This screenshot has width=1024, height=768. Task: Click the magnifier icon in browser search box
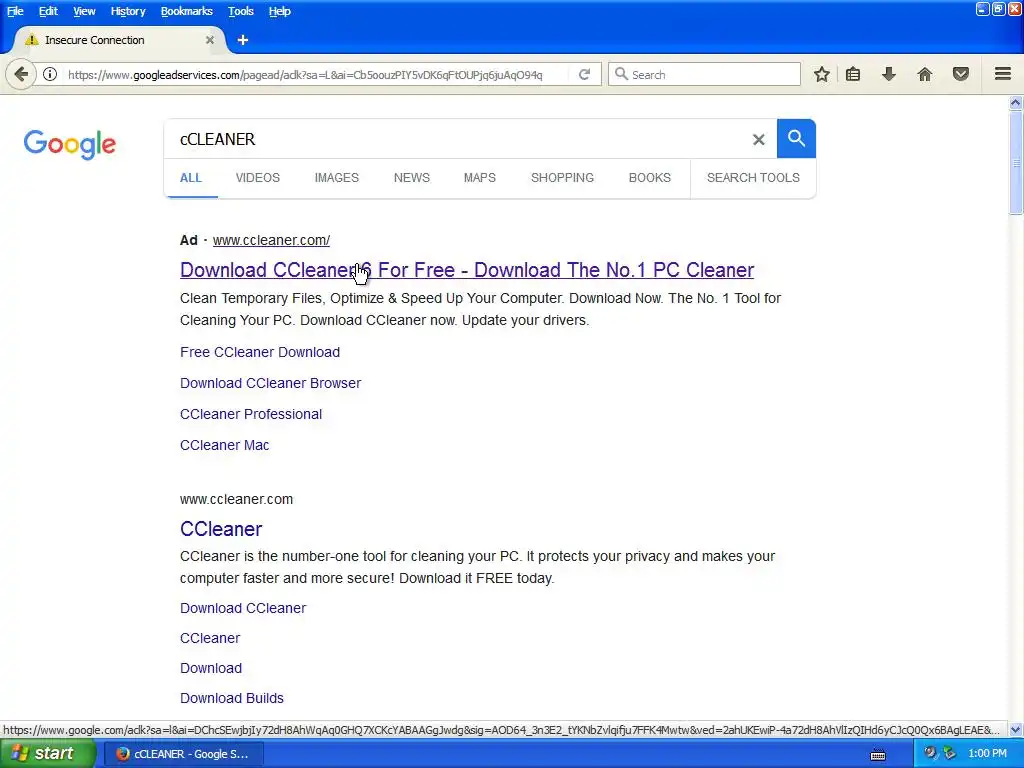pos(621,74)
